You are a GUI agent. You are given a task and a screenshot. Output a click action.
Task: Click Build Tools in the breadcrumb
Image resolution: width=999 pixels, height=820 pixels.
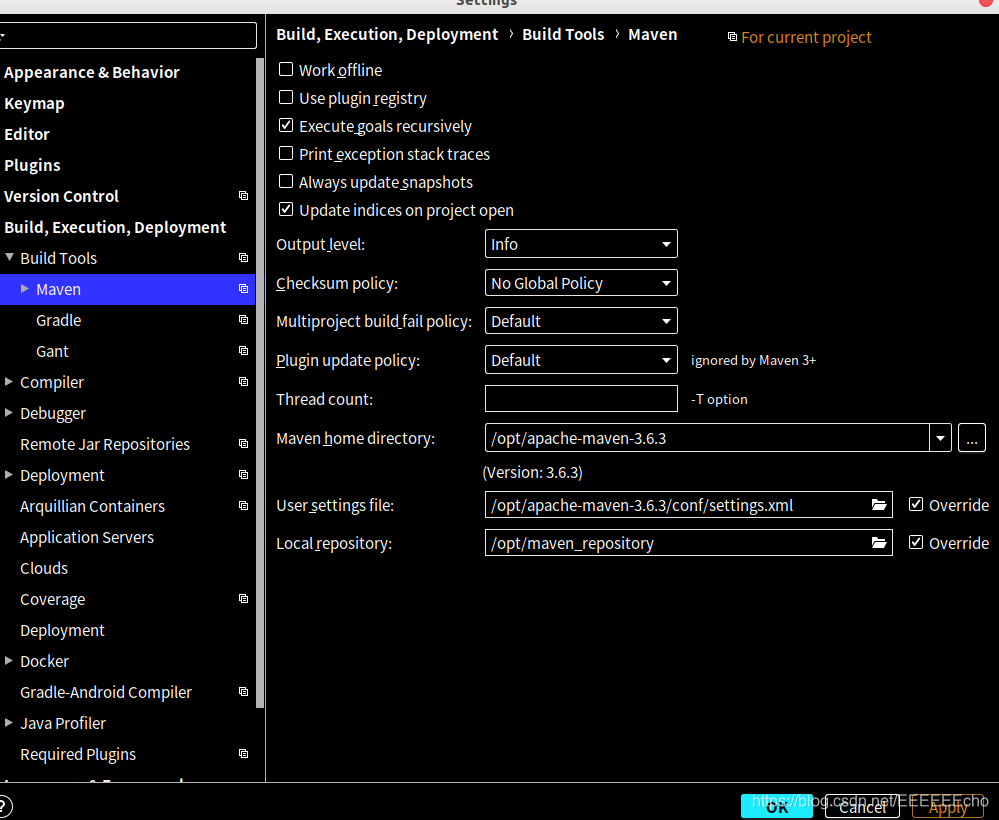[x=563, y=34]
